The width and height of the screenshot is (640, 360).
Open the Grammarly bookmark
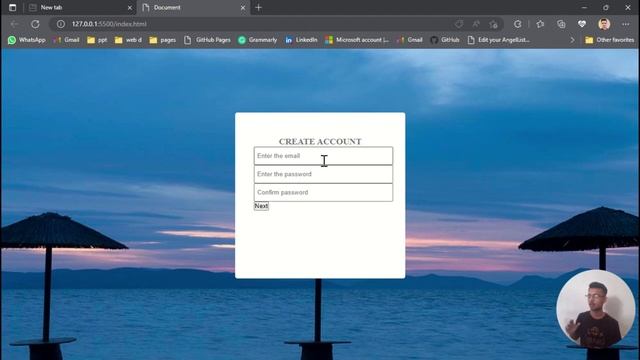258,40
